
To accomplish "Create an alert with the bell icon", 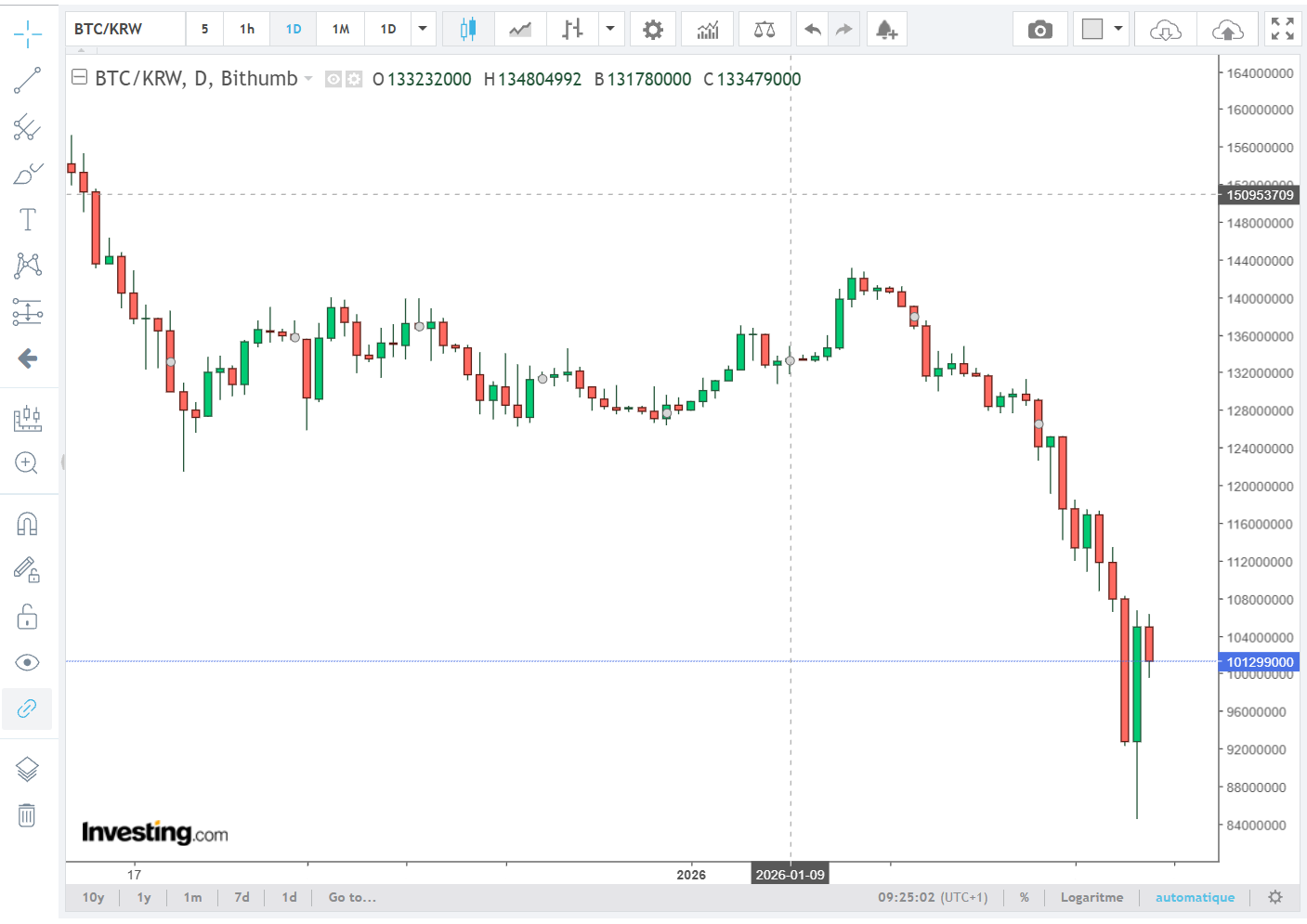I will click(886, 30).
